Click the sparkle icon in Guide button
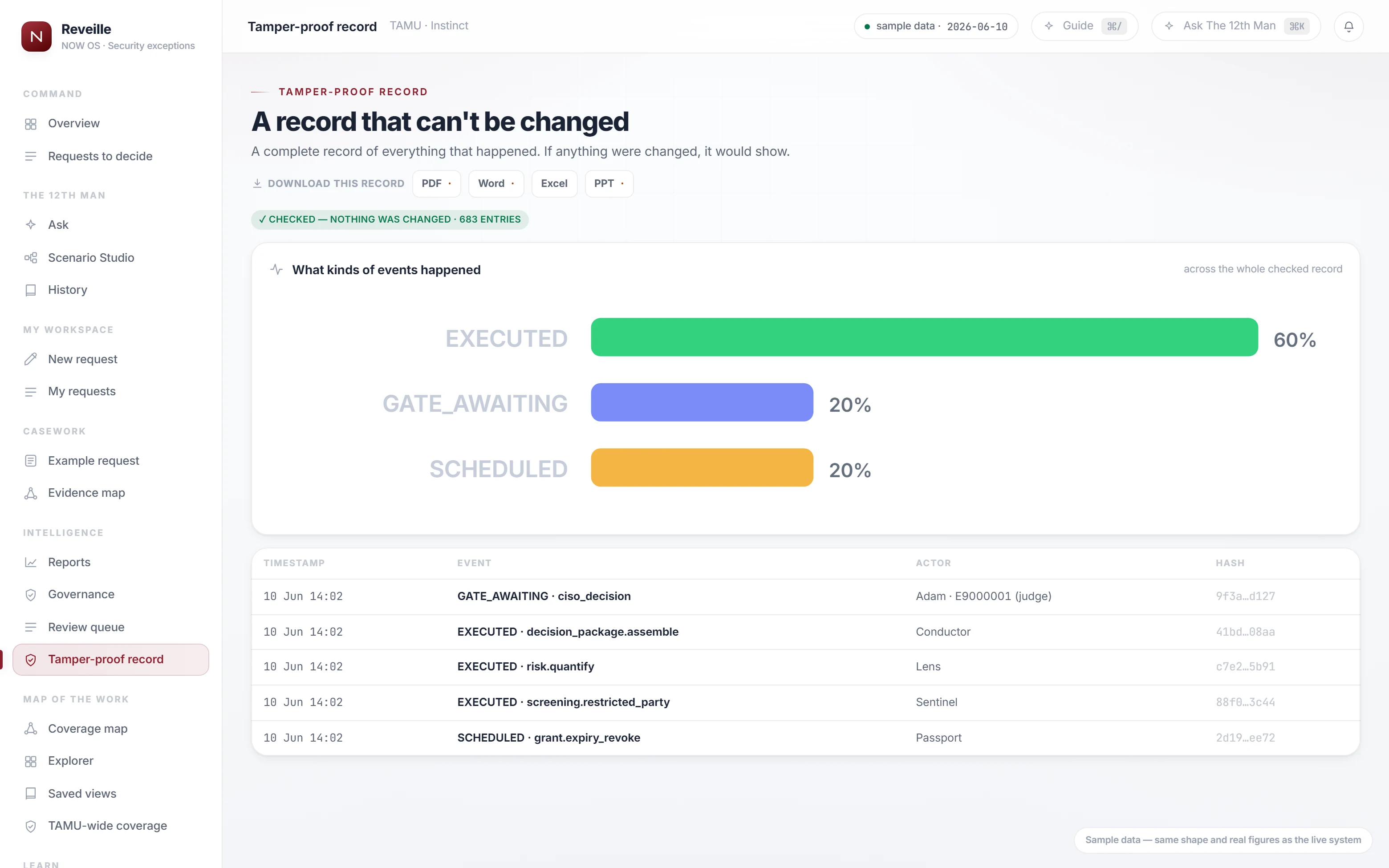 [1048, 26]
